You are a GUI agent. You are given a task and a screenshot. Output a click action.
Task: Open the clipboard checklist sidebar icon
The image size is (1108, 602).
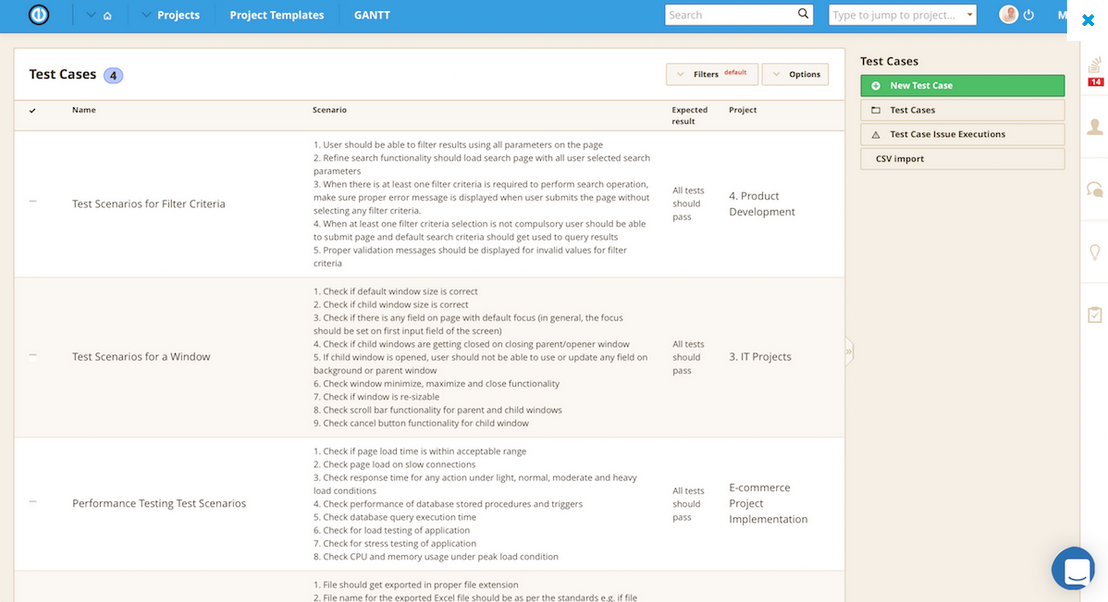click(1095, 314)
